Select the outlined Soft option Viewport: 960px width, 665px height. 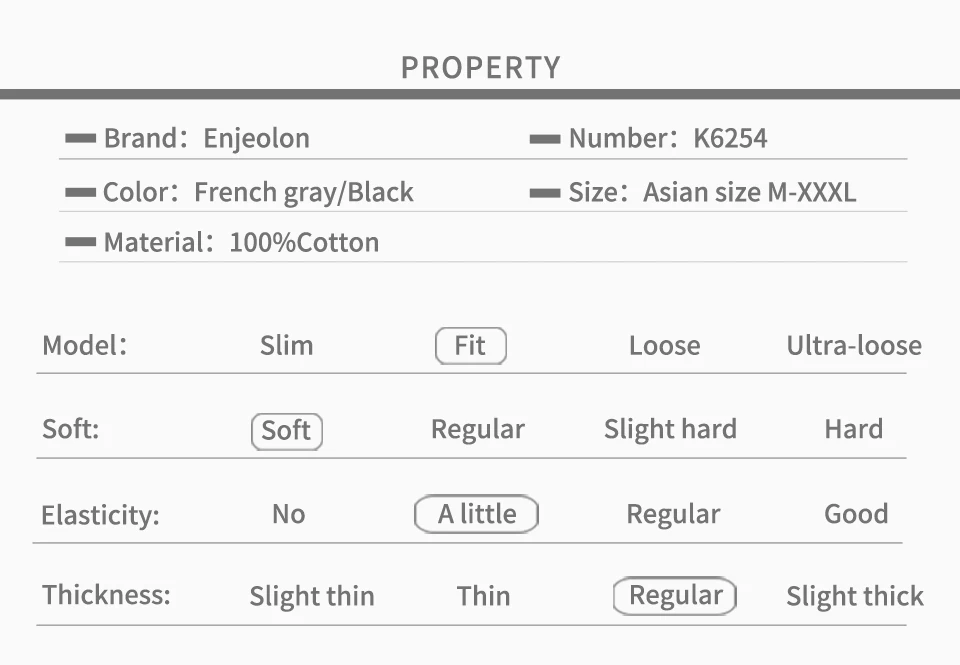(287, 431)
